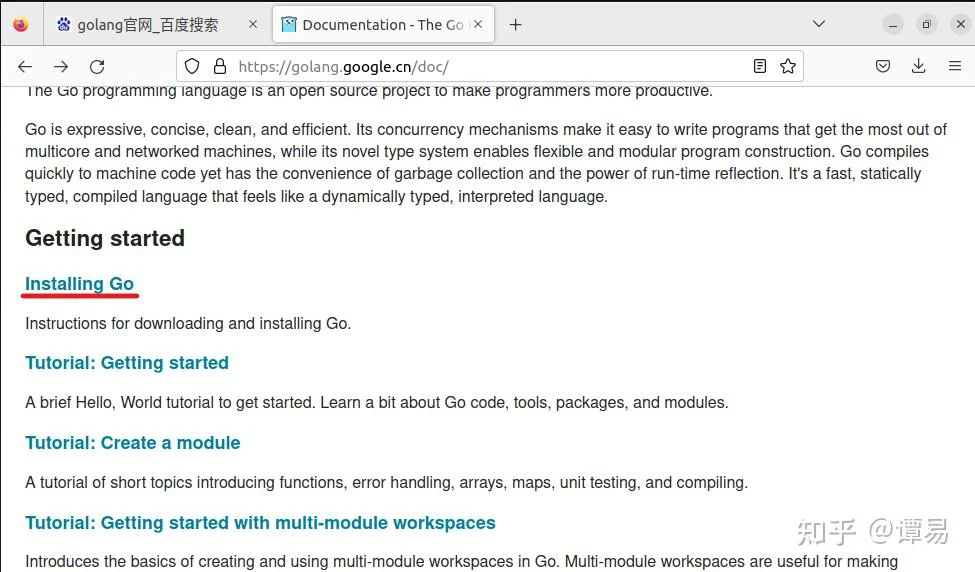Click the 'A brief Hello, World tutorial' description
Viewport: 975px width, 572px height.
(376, 403)
